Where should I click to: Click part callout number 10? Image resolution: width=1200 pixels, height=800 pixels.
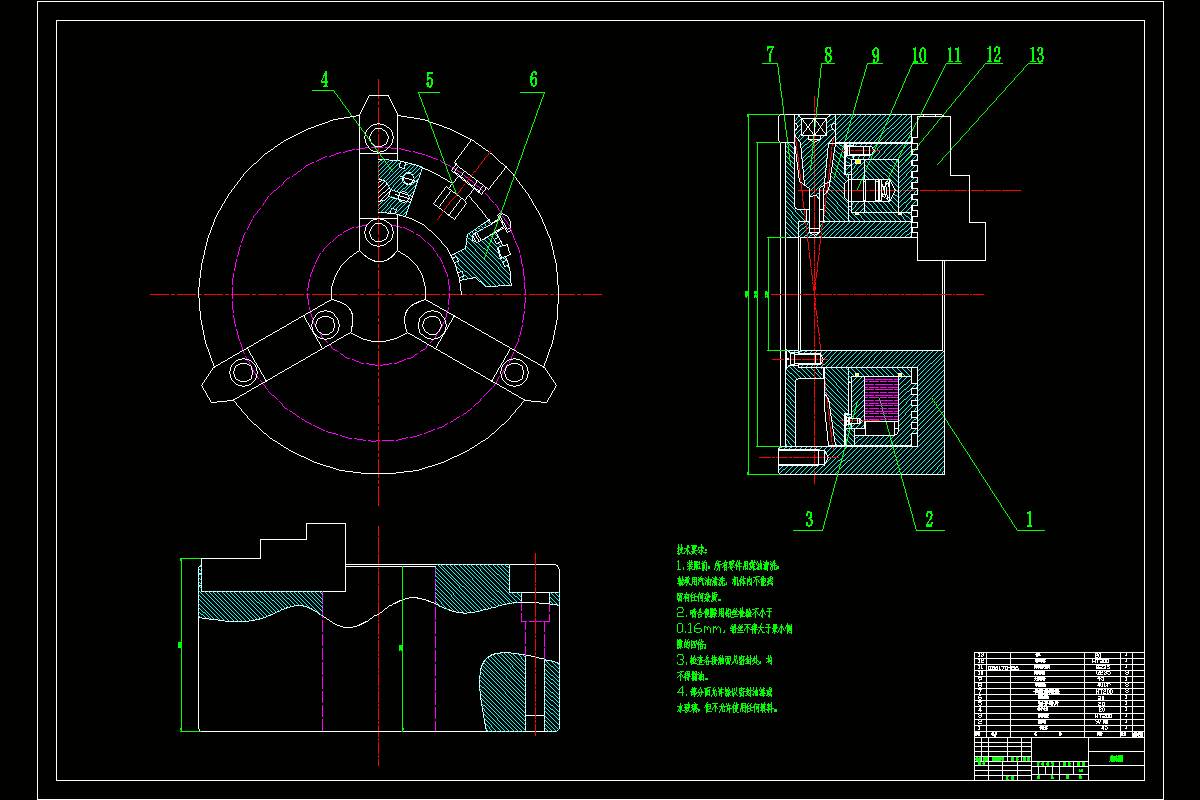tap(918, 55)
